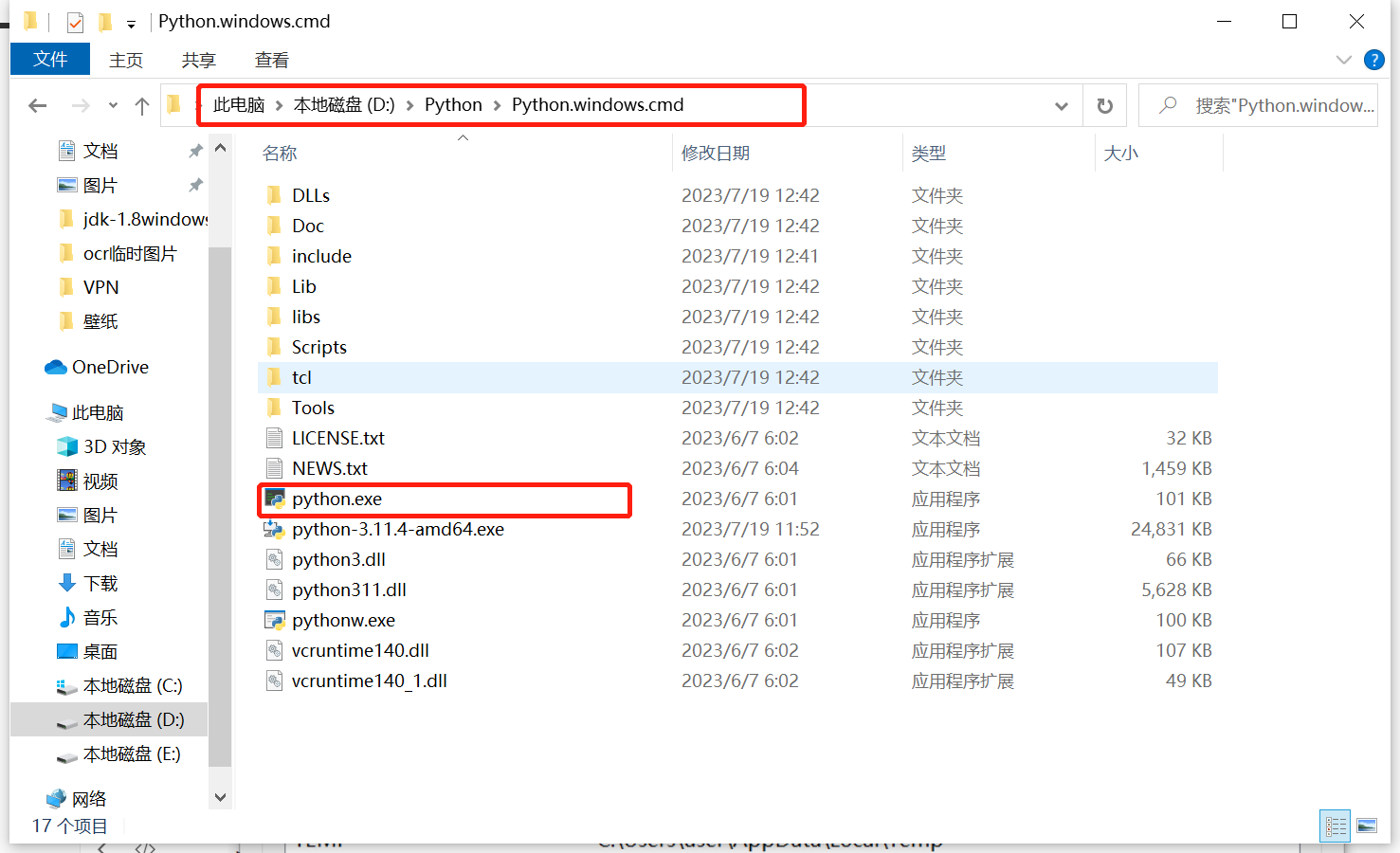Click the search Python.windows.cmd box
The image size is (1400, 853).
pyautogui.click(x=1259, y=105)
